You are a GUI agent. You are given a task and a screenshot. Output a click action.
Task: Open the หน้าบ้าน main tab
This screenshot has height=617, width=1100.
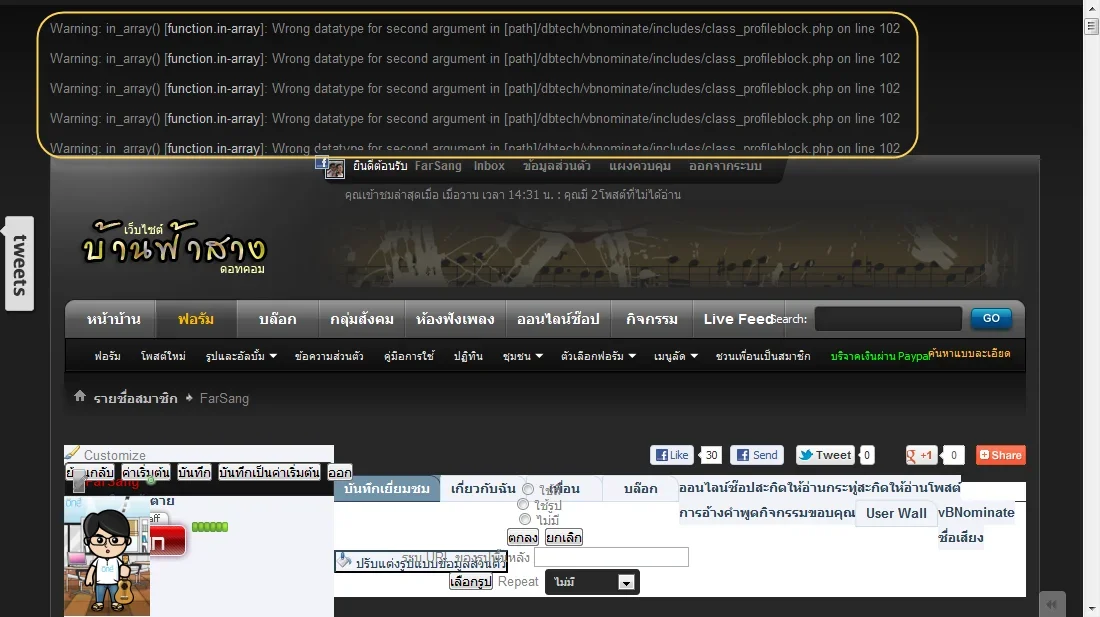coord(113,319)
